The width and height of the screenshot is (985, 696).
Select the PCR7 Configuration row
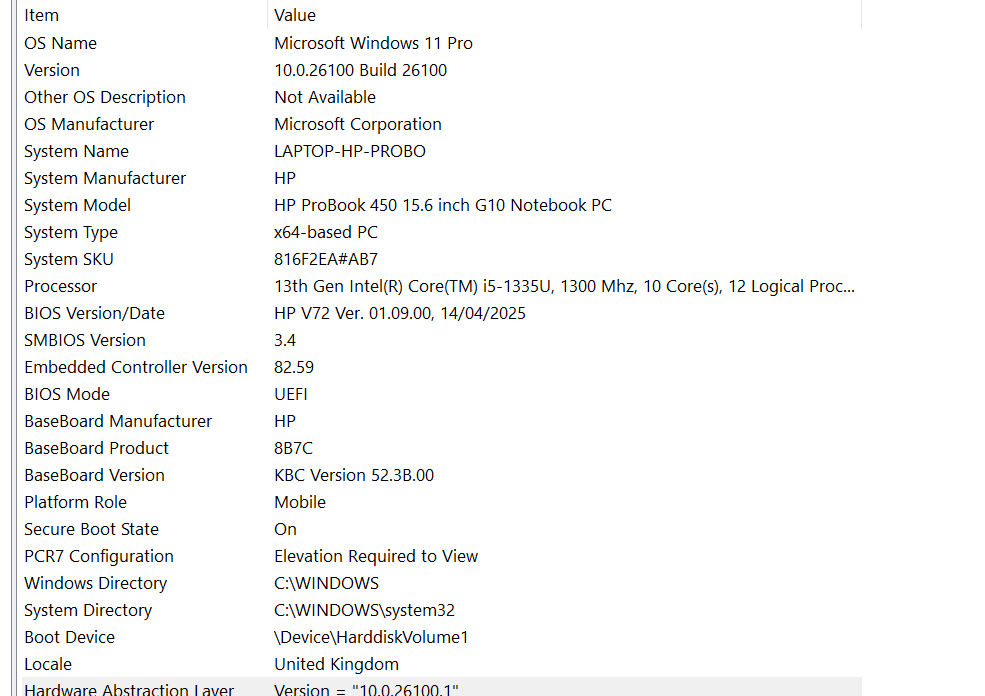click(442, 557)
